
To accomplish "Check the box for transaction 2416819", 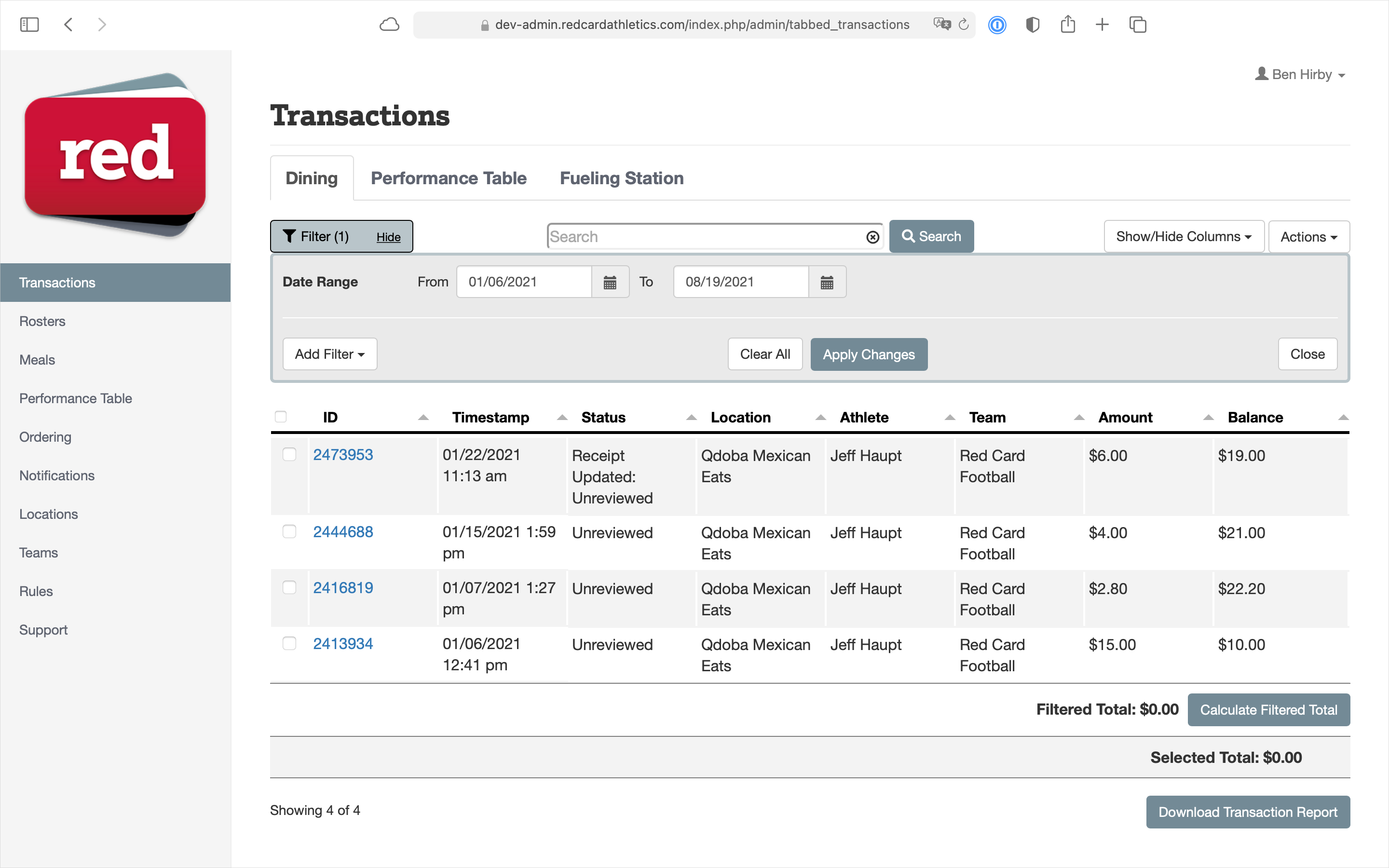I will pyautogui.click(x=289, y=587).
